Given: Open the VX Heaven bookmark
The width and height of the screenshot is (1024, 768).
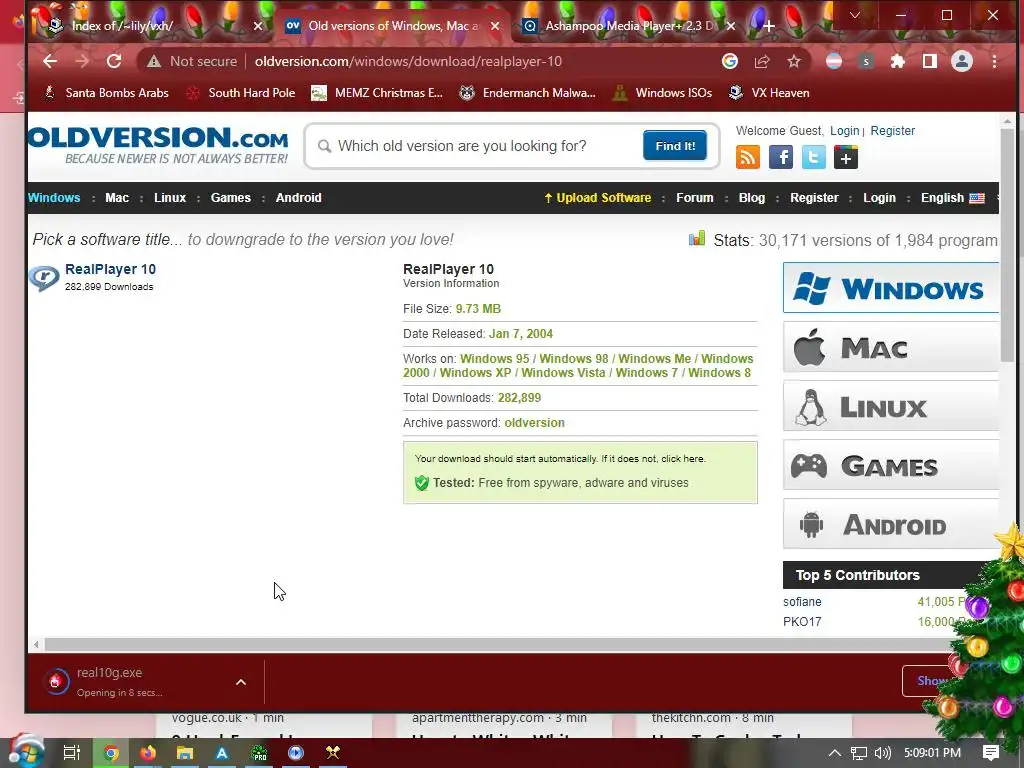Looking at the screenshot, I should 769,93.
